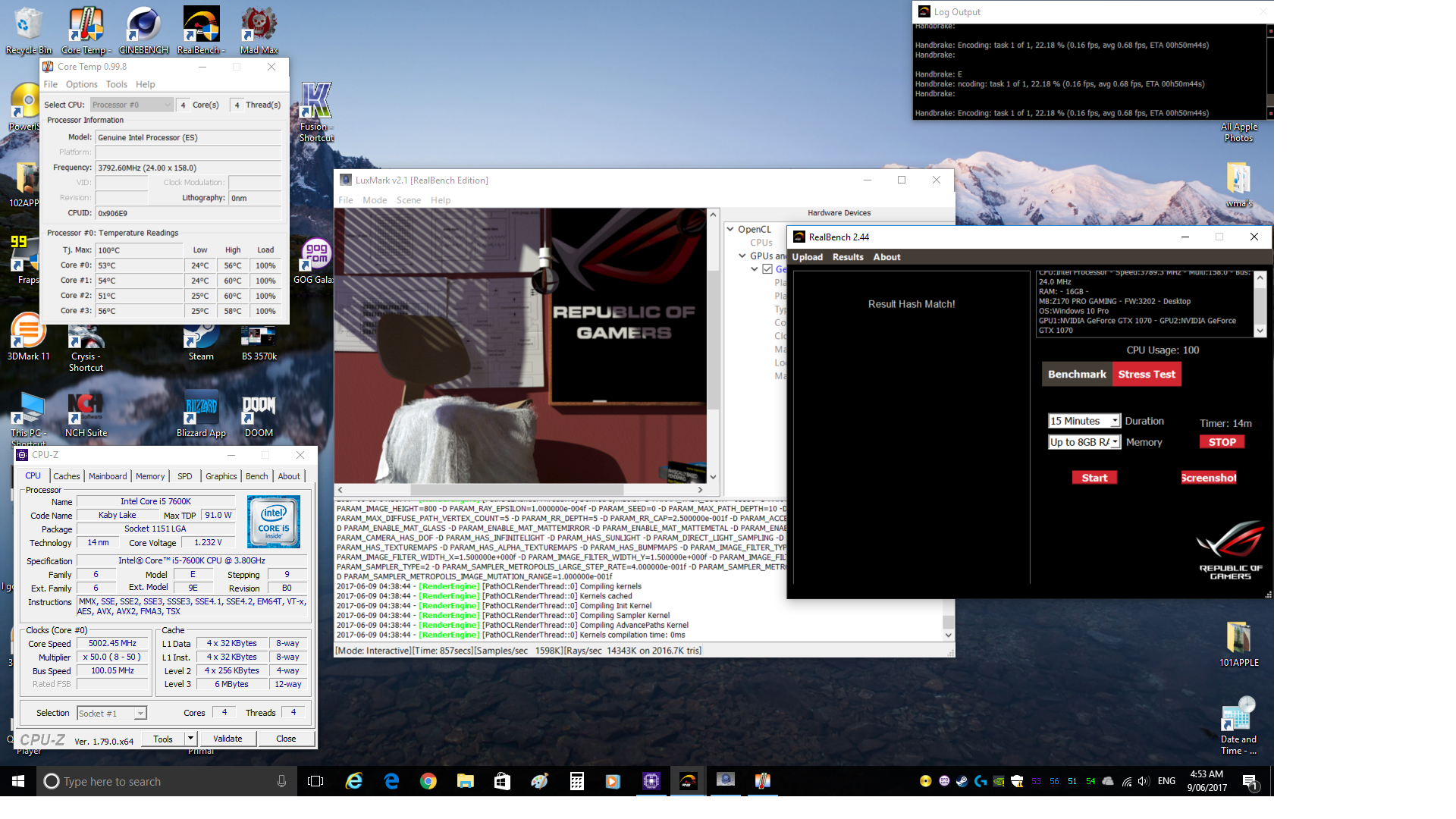The image size is (1456, 819).
Task: Click the Screenshot button in RealBench
Action: (1209, 478)
